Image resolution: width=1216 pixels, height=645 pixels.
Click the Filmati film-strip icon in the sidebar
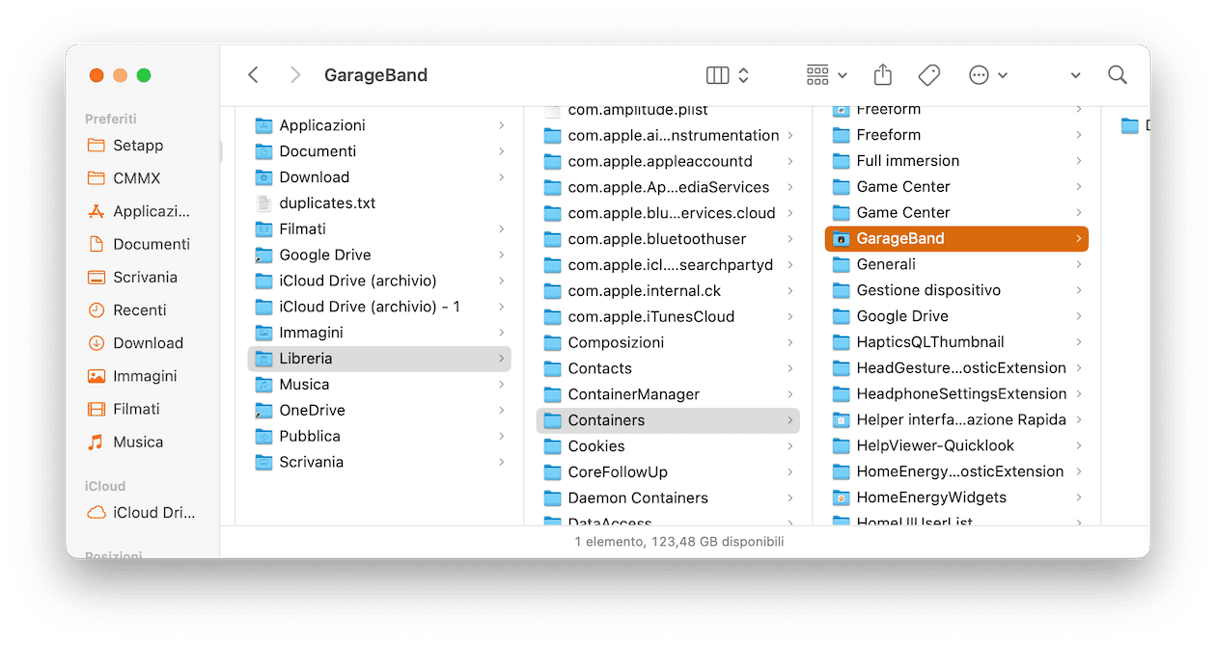[96, 409]
